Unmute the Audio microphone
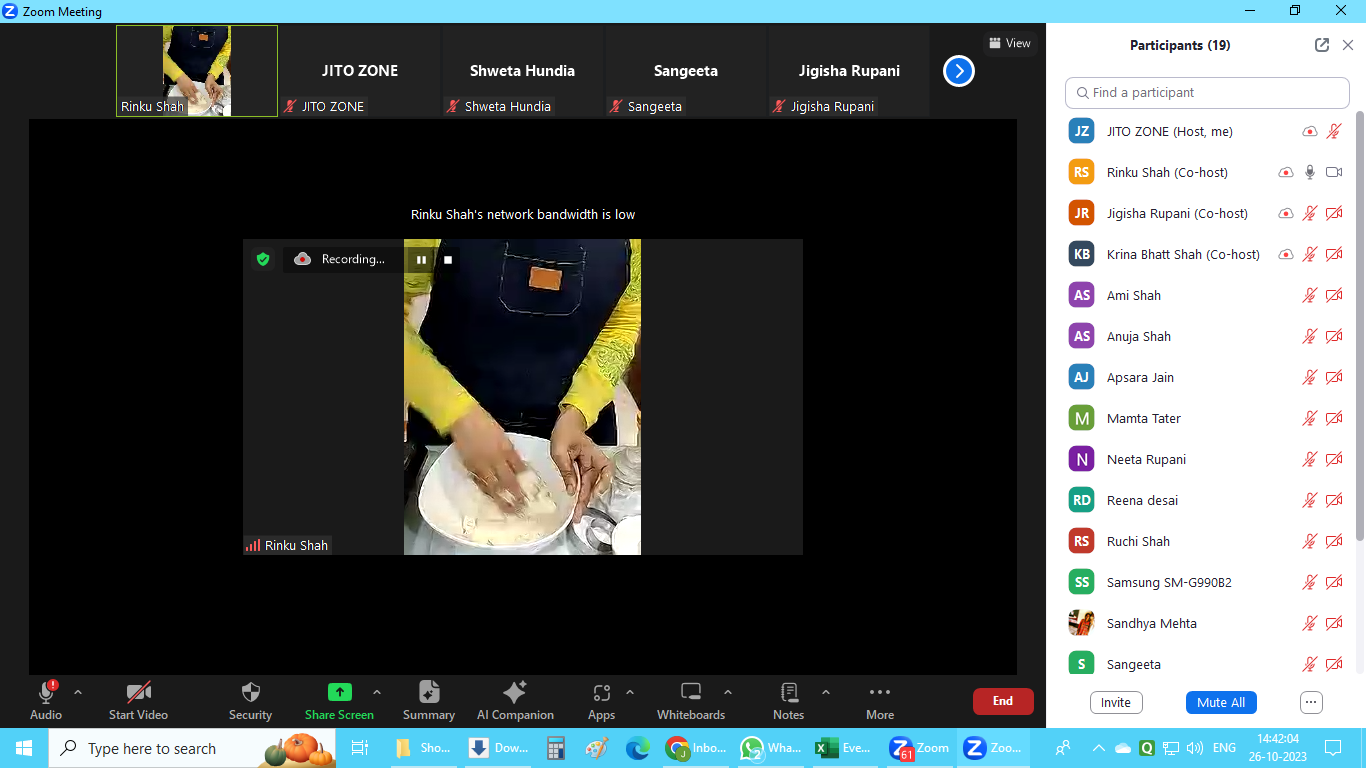1366x768 pixels. (x=46, y=692)
